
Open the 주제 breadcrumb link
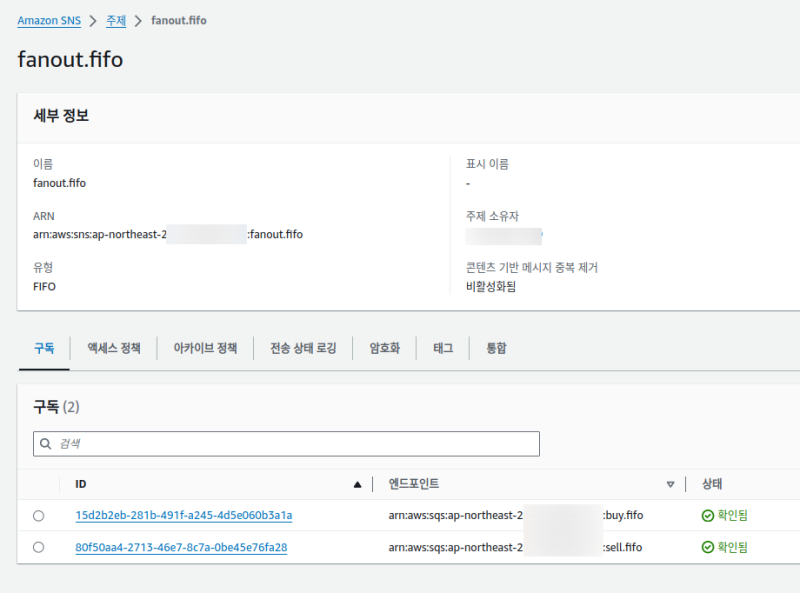click(x=116, y=20)
